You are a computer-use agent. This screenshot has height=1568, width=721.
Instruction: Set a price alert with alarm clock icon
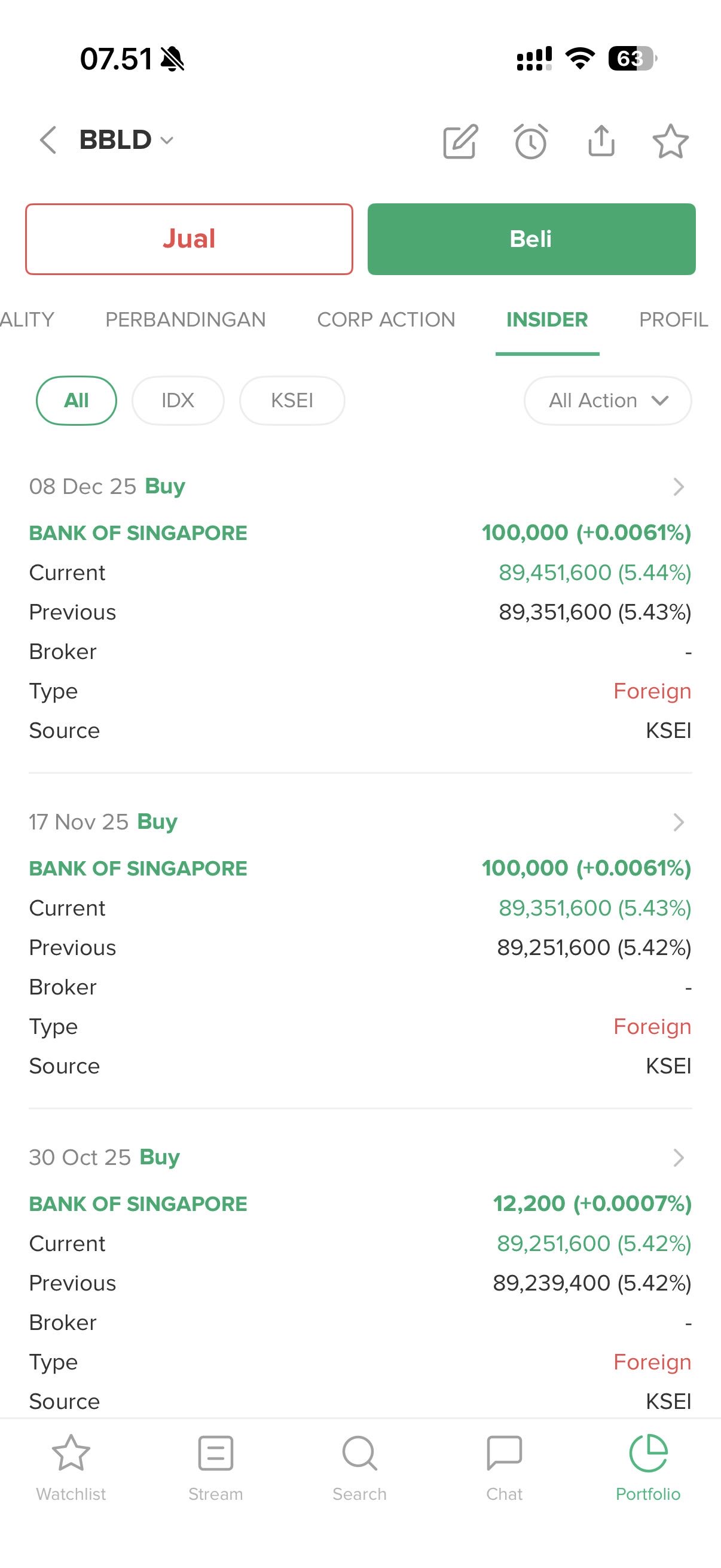pos(530,142)
